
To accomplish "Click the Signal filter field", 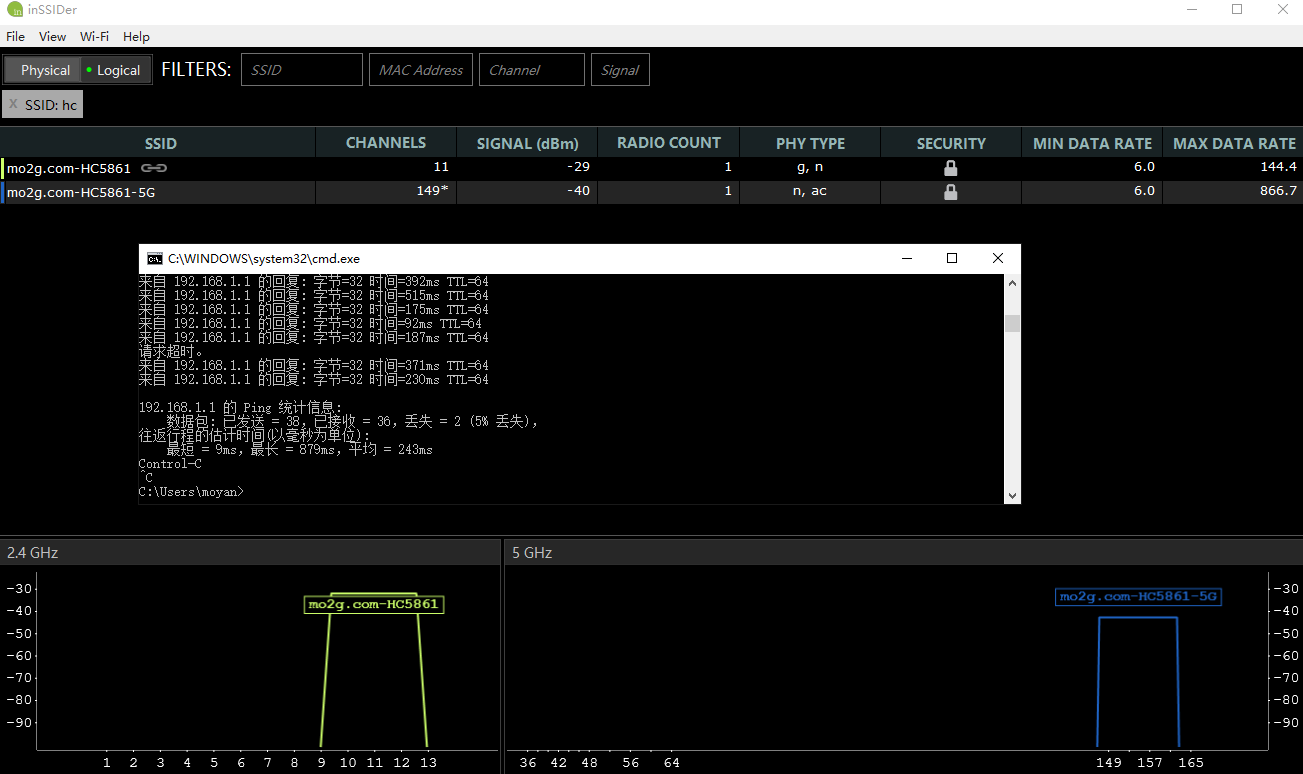I will pos(620,70).
